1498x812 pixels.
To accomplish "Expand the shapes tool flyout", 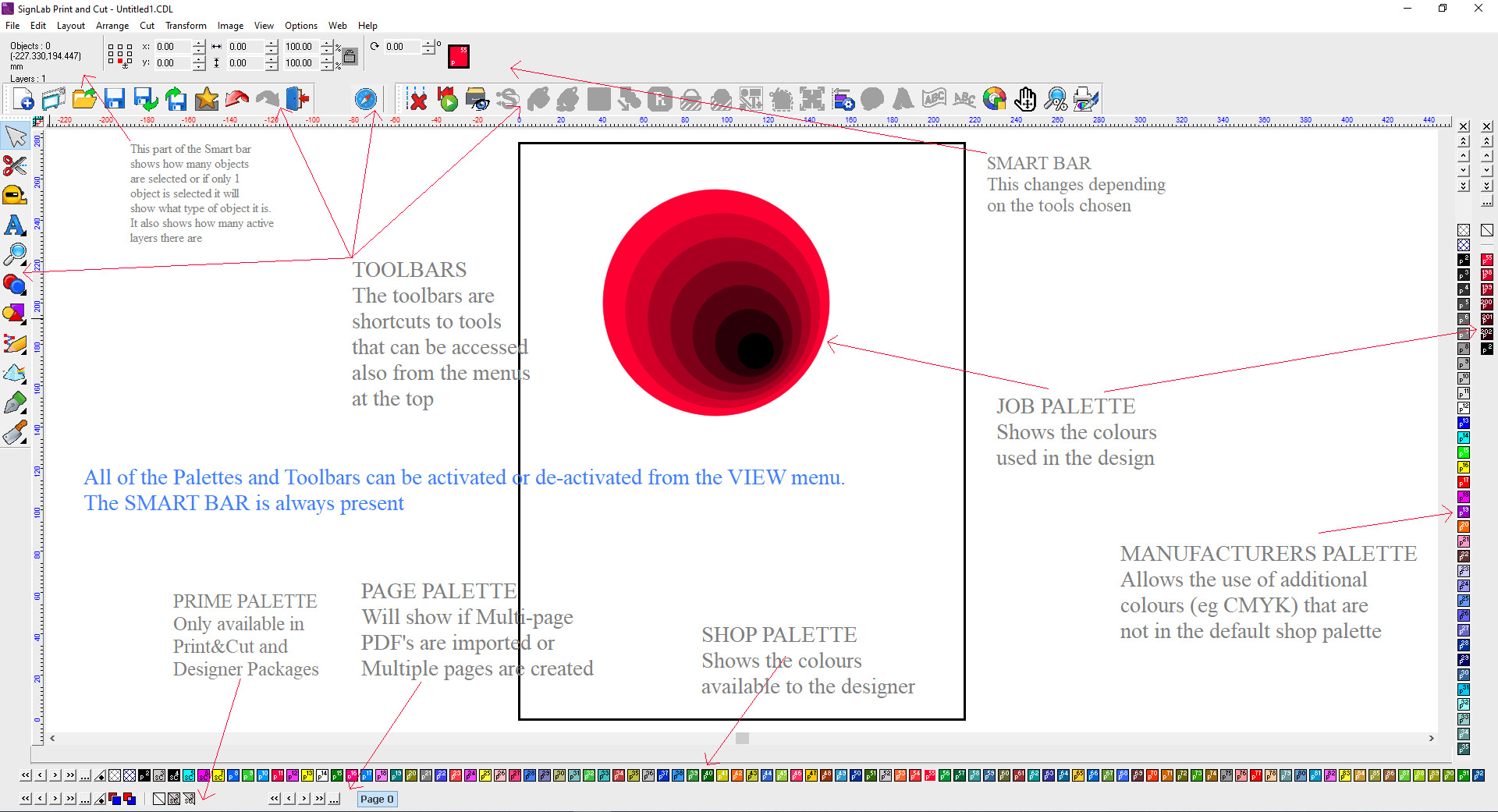I will 23,321.
